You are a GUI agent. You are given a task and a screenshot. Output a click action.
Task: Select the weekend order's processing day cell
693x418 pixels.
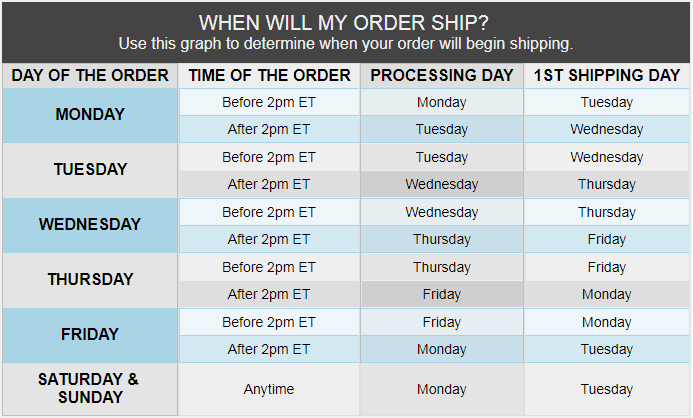pyautogui.click(x=441, y=389)
